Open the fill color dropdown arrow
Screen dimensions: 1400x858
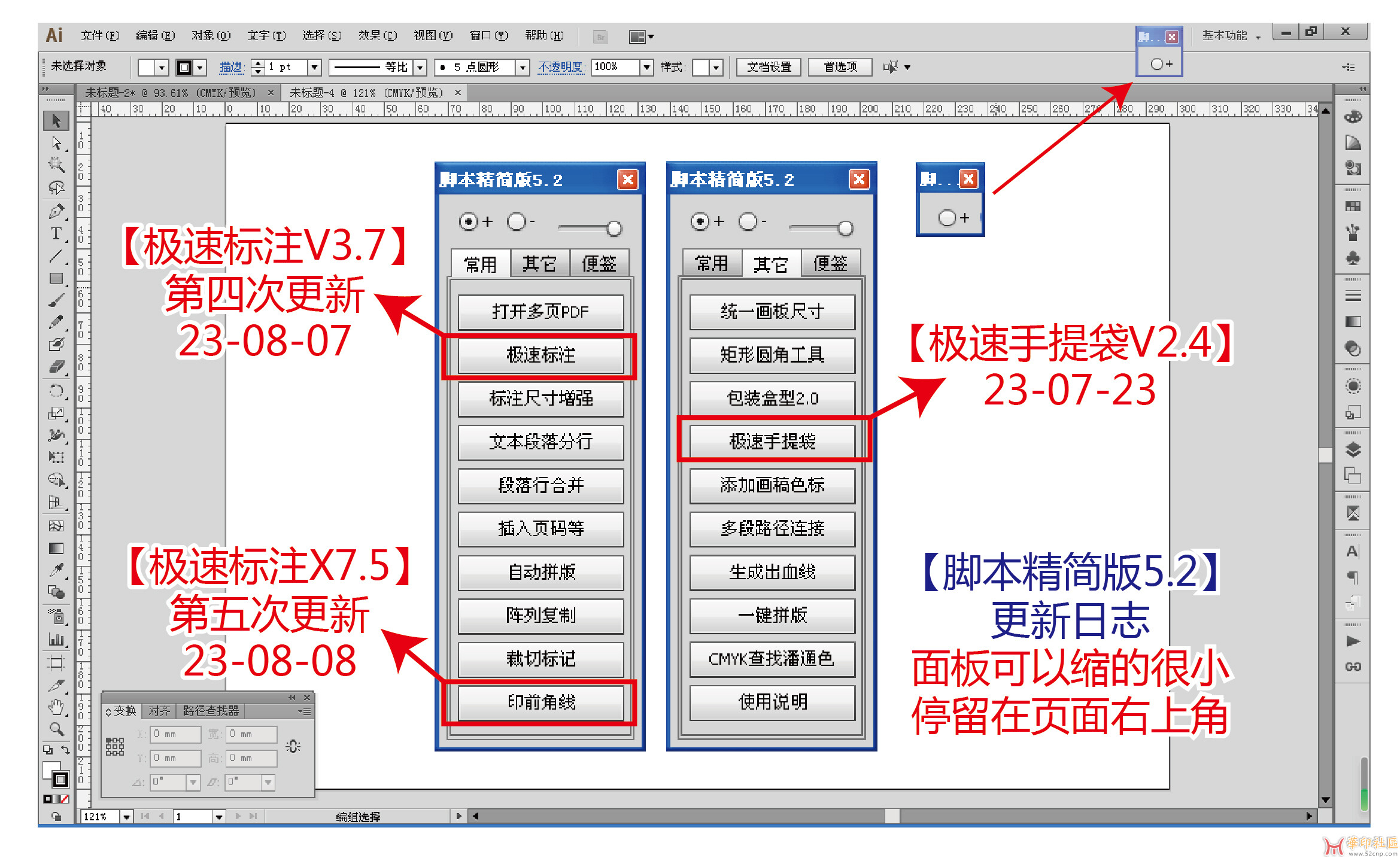162,68
